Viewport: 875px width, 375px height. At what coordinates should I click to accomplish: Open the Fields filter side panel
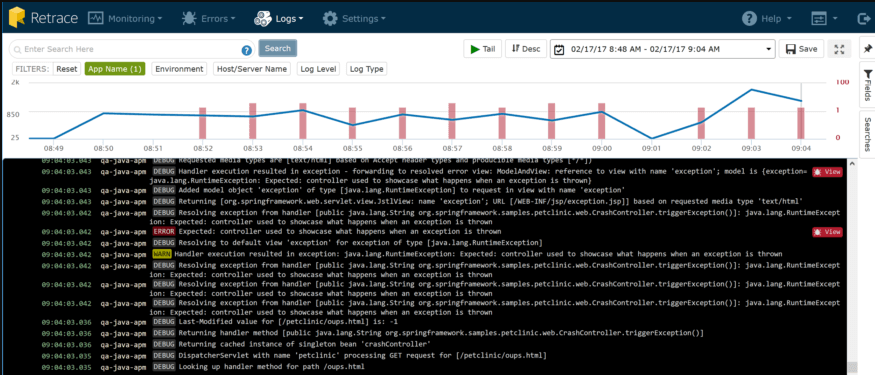click(x=868, y=85)
